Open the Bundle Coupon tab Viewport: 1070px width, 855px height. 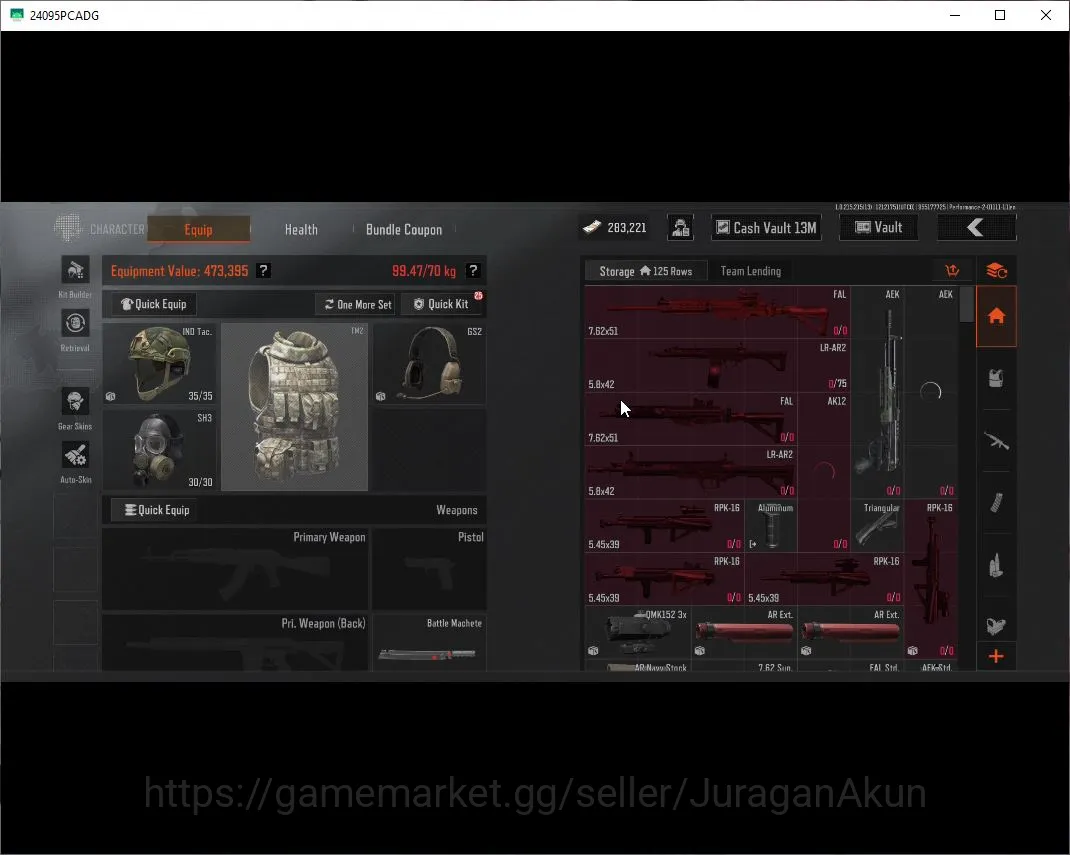tap(404, 229)
